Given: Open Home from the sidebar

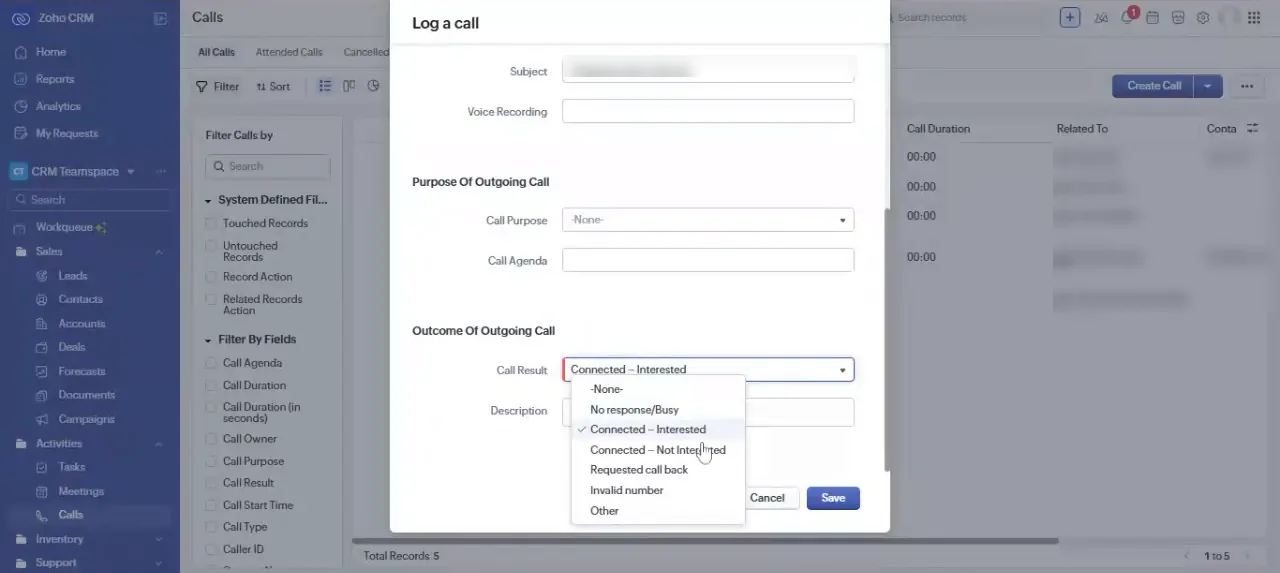Looking at the screenshot, I should click(x=50, y=52).
